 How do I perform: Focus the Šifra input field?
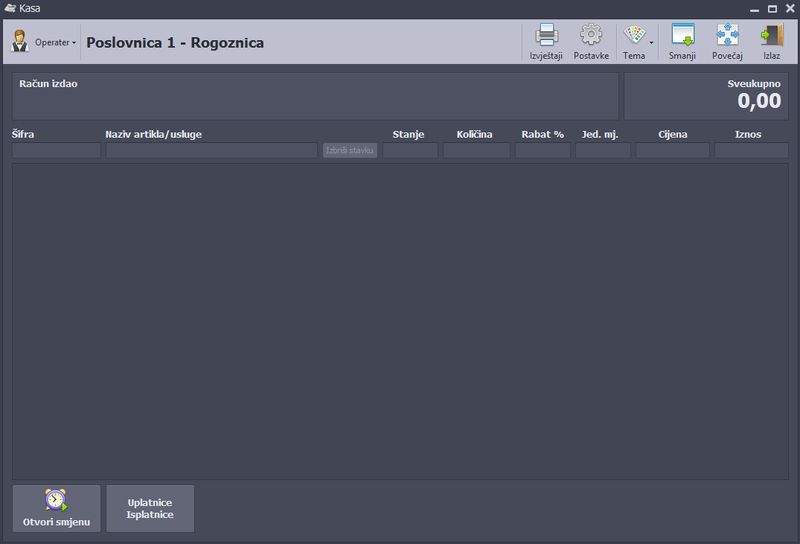click(x=56, y=150)
